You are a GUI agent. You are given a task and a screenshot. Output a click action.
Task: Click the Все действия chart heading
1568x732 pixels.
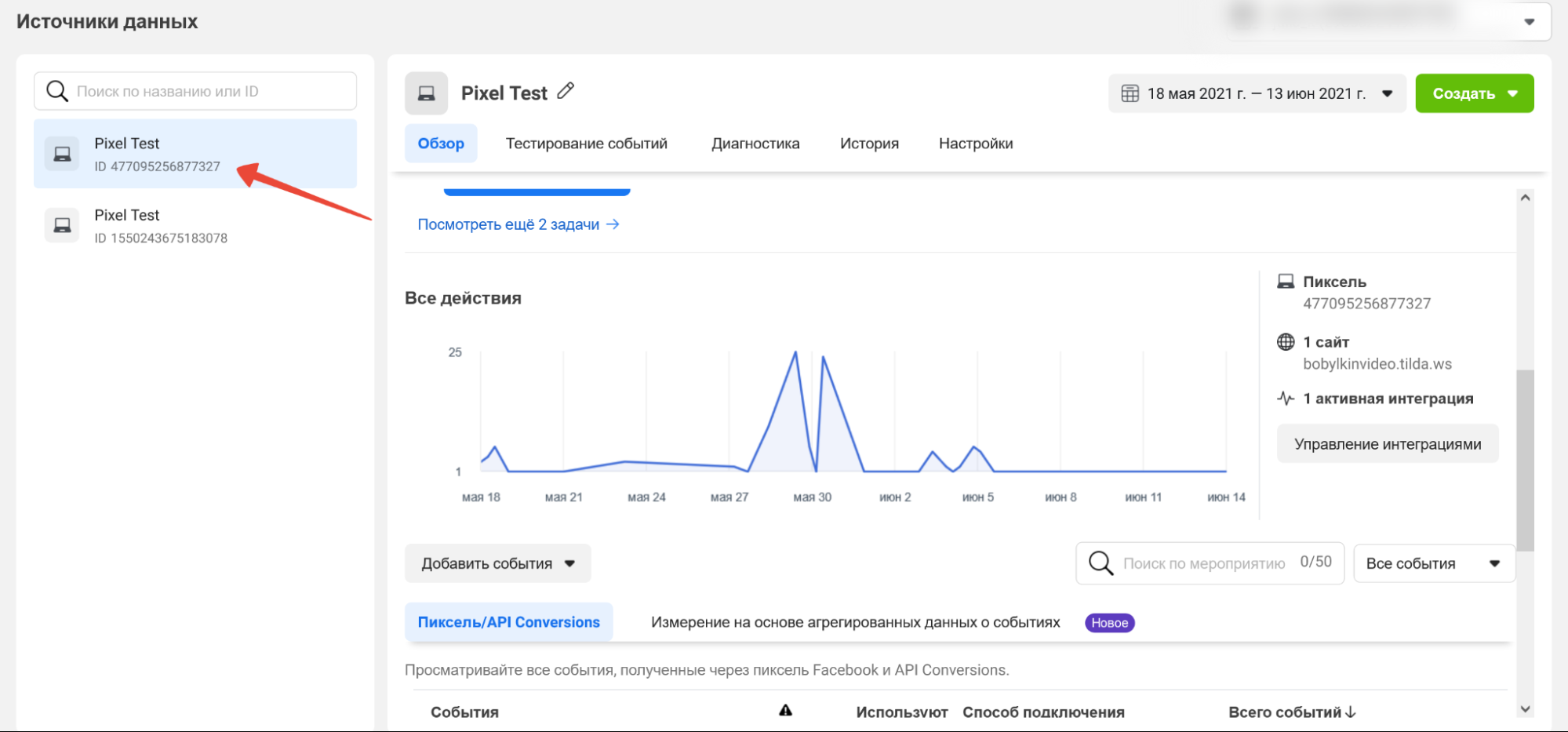pos(463,298)
